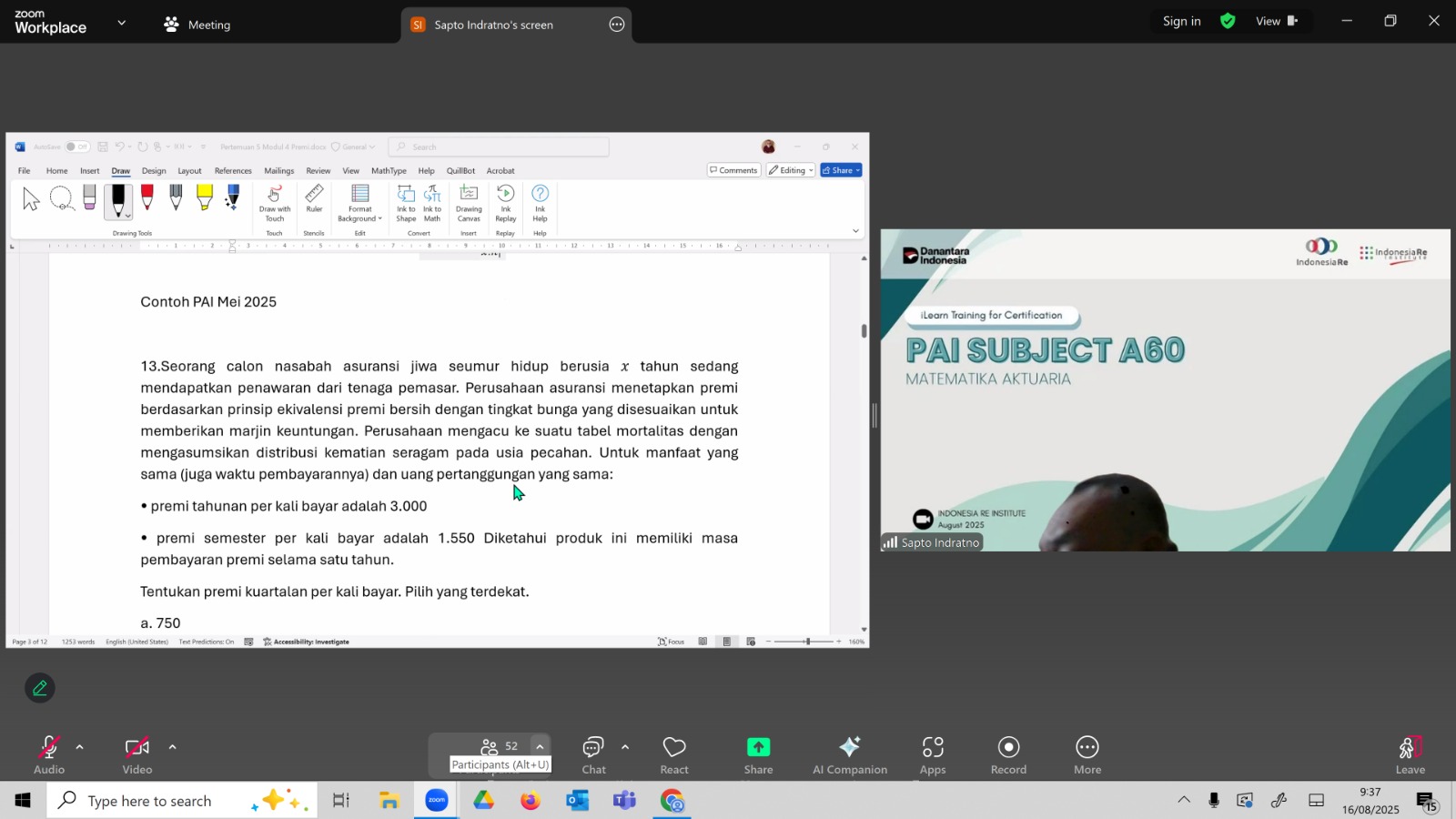The height and width of the screenshot is (819, 1456).
Task: Click the React button
Action: coord(674,754)
